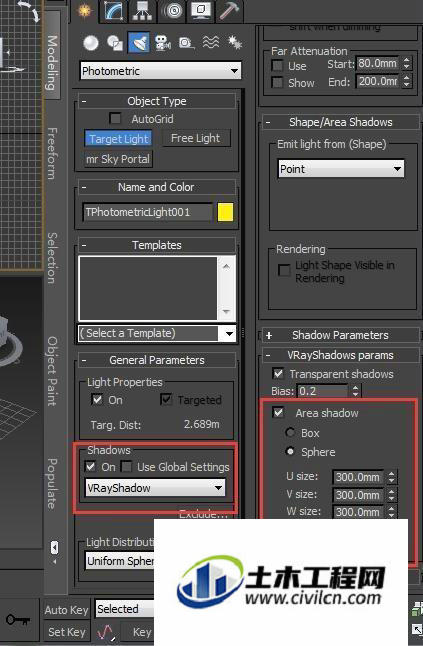Toggle the Area shadow checkbox
Image resolution: width=423 pixels, height=646 pixels.
(278, 412)
